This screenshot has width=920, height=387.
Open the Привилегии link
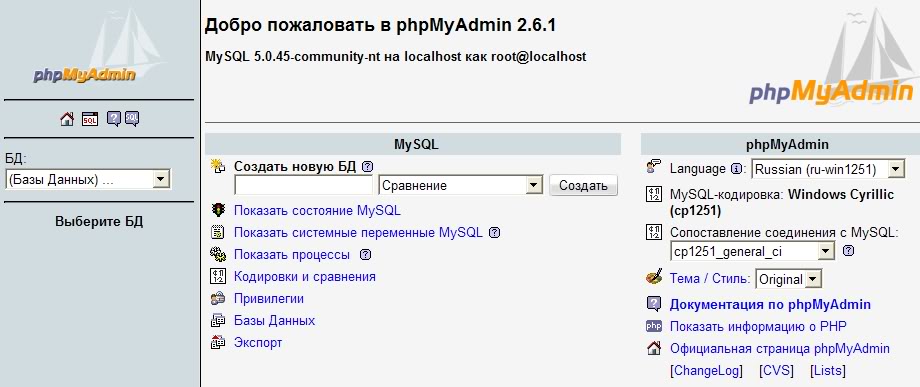pyautogui.click(x=269, y=298)
